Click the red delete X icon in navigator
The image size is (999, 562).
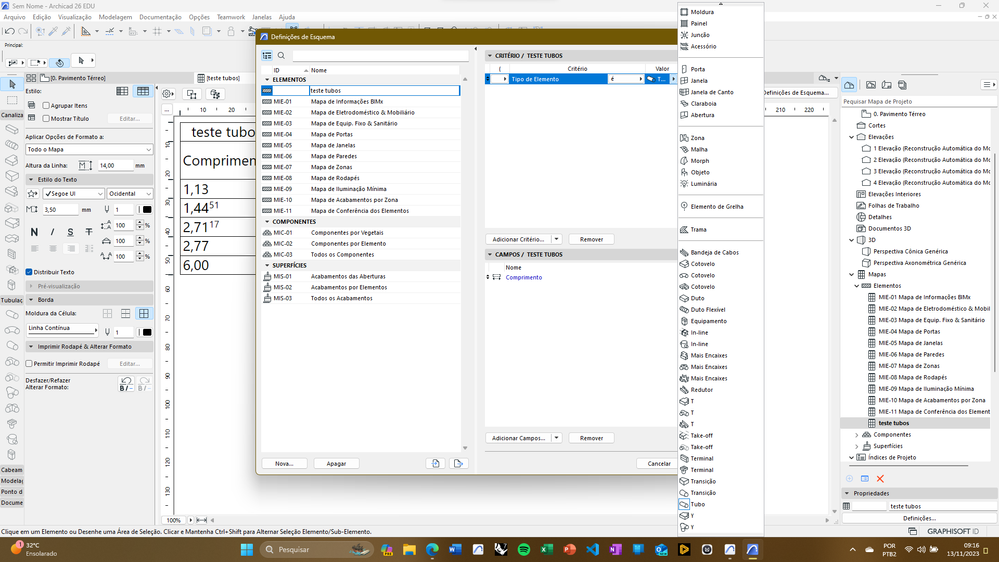pos(880,479)
